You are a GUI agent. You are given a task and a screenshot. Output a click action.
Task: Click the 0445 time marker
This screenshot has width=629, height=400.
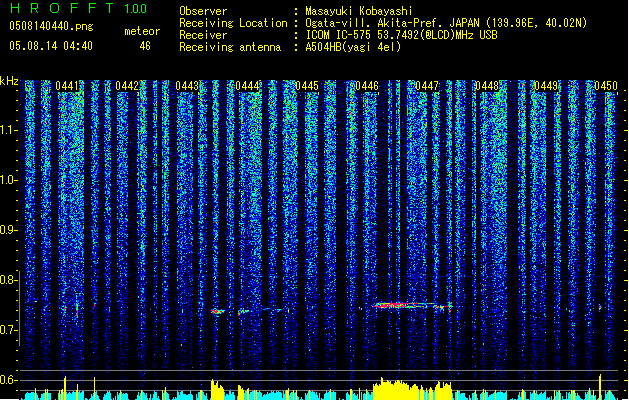pyautogui.click(x=307, y=86)
